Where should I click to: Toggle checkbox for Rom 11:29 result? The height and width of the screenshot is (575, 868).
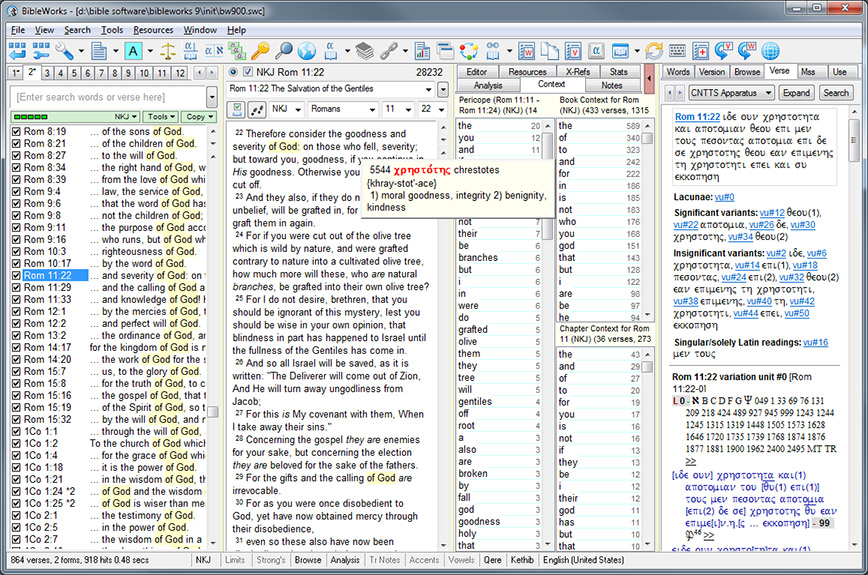(15, 287)
